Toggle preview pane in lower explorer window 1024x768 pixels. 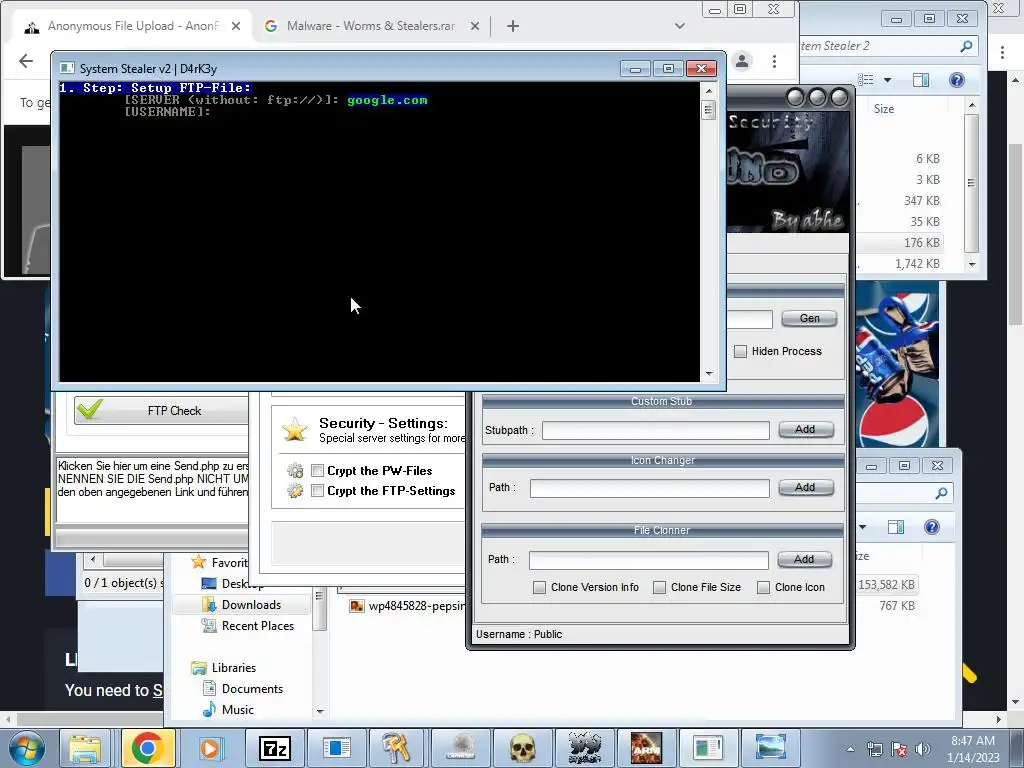[896, 527]
